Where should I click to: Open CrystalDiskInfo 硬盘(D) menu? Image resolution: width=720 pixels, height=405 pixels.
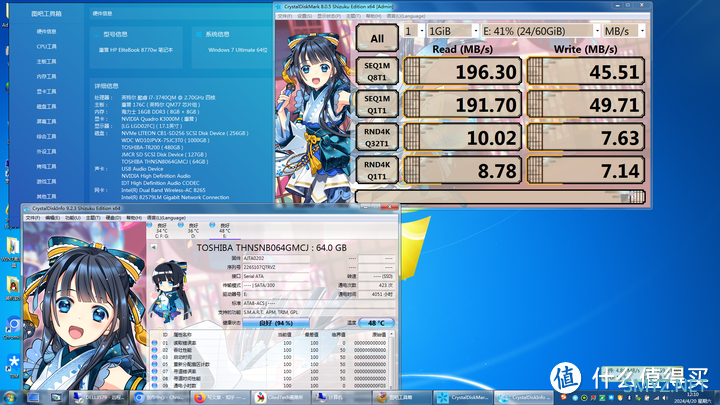(x=113, y=218)
